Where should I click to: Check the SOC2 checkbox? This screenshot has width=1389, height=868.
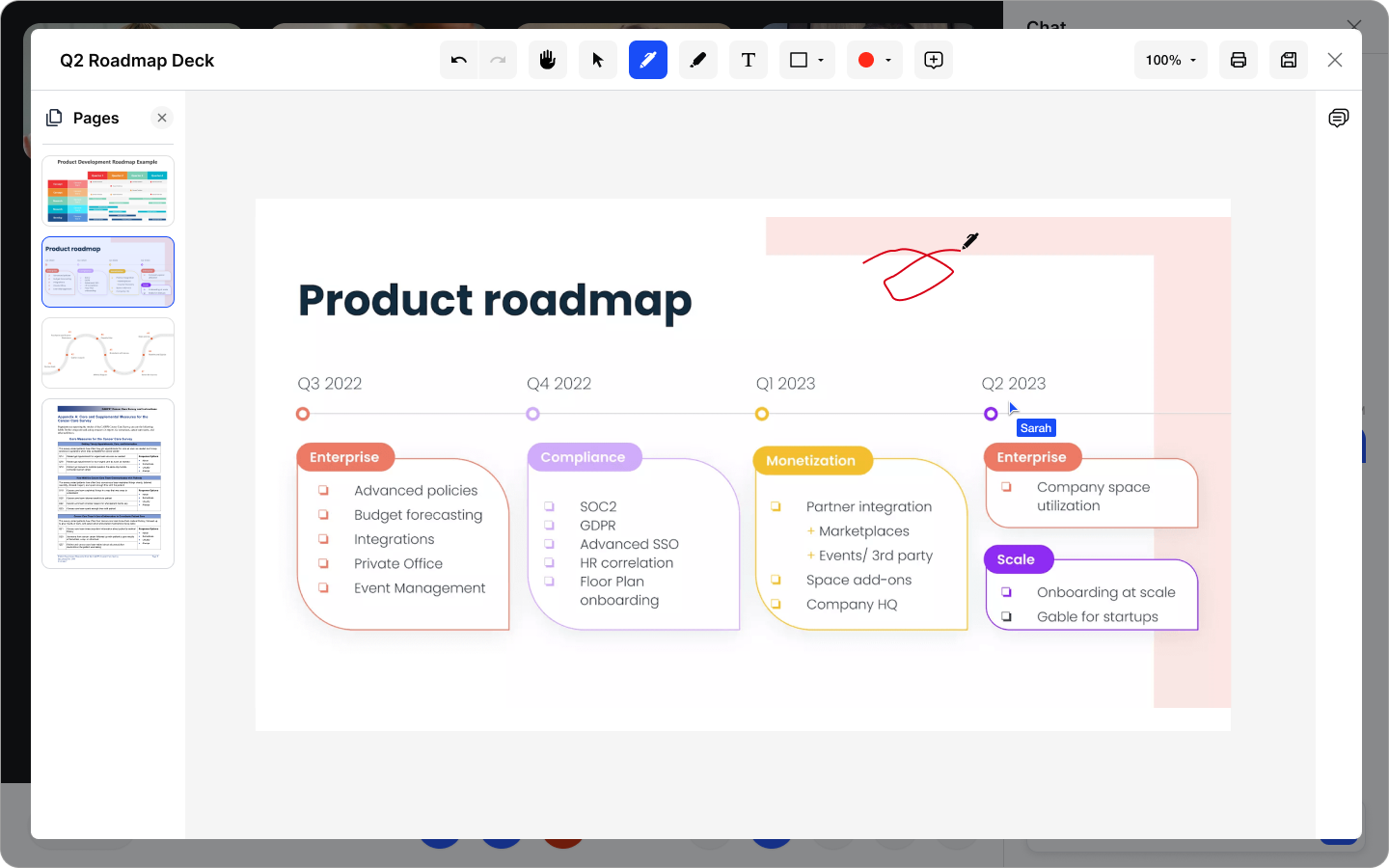[x=549, y=506]
